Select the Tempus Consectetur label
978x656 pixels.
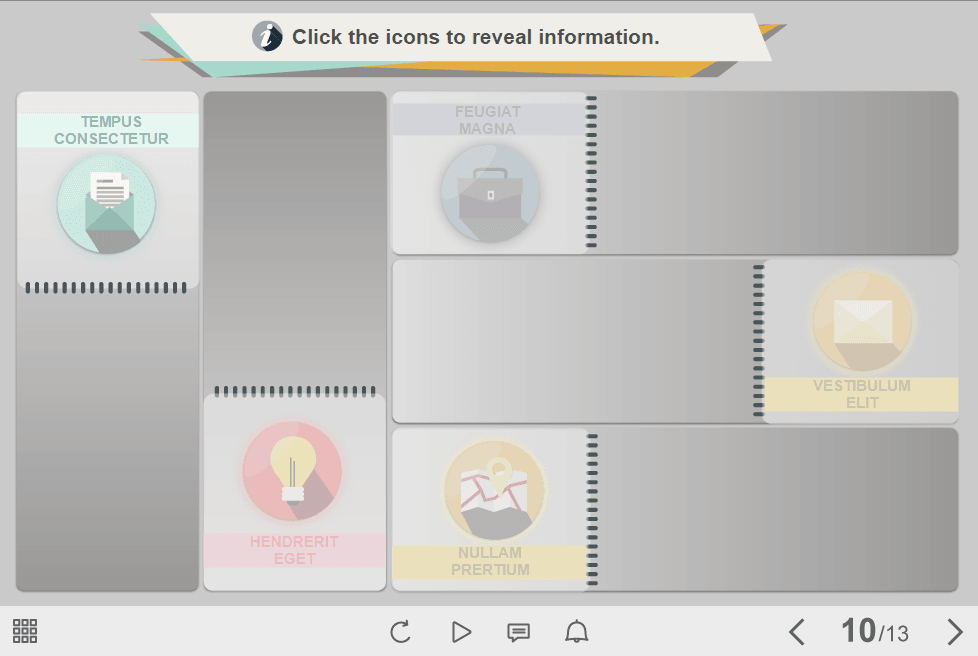point(111,130)
